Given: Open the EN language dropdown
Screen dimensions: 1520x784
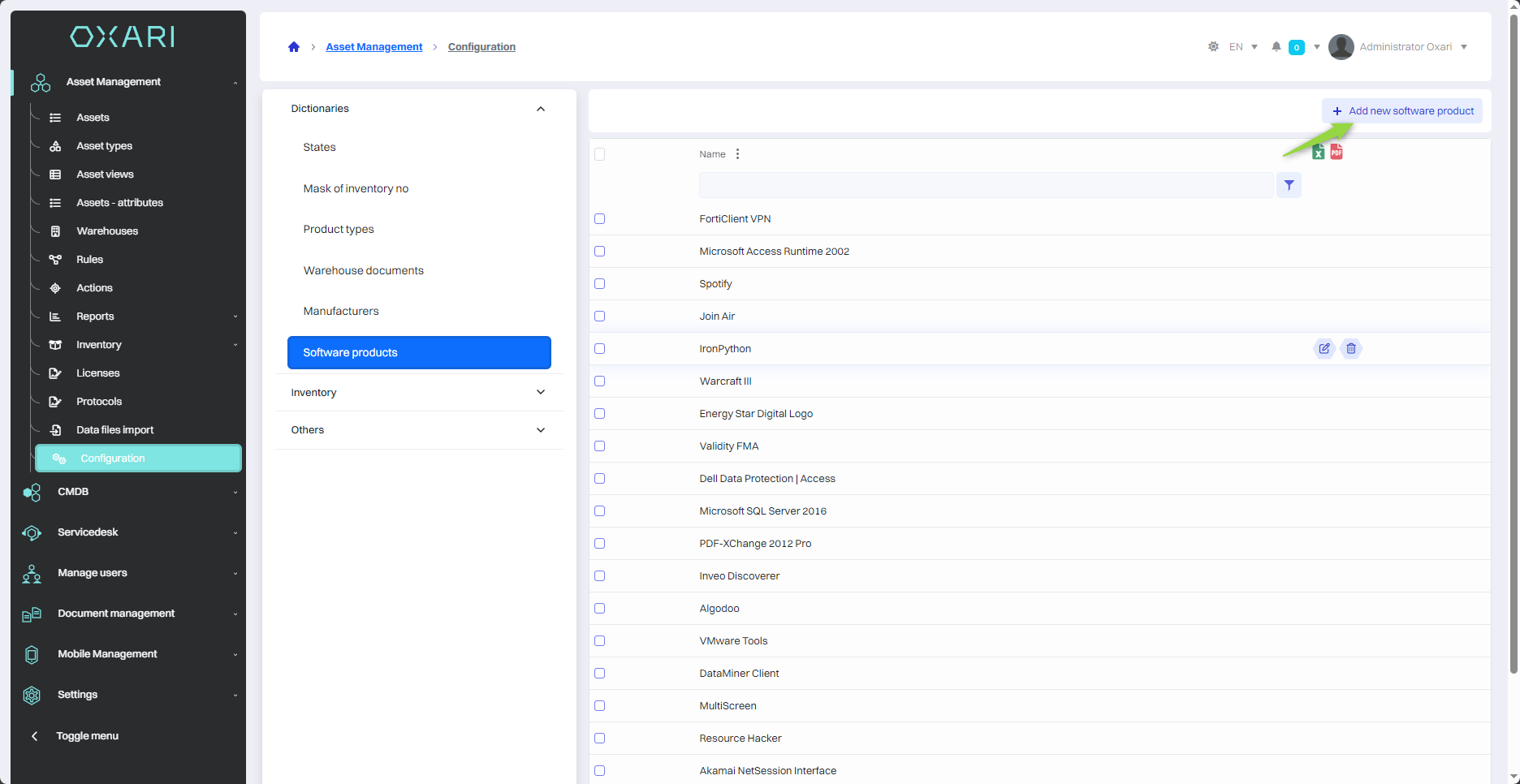Looking at the screenshot, I should pos(1243,47).
